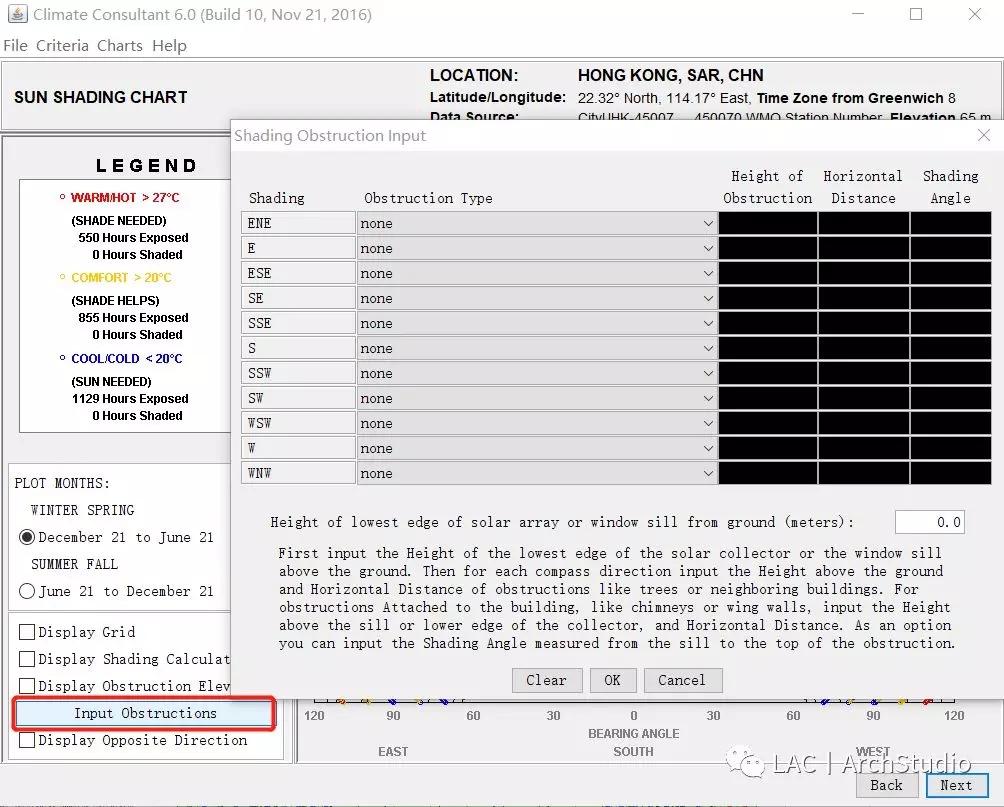Select June 21 to December 21 radio button
1004x807 pixels.
[27, 591]
